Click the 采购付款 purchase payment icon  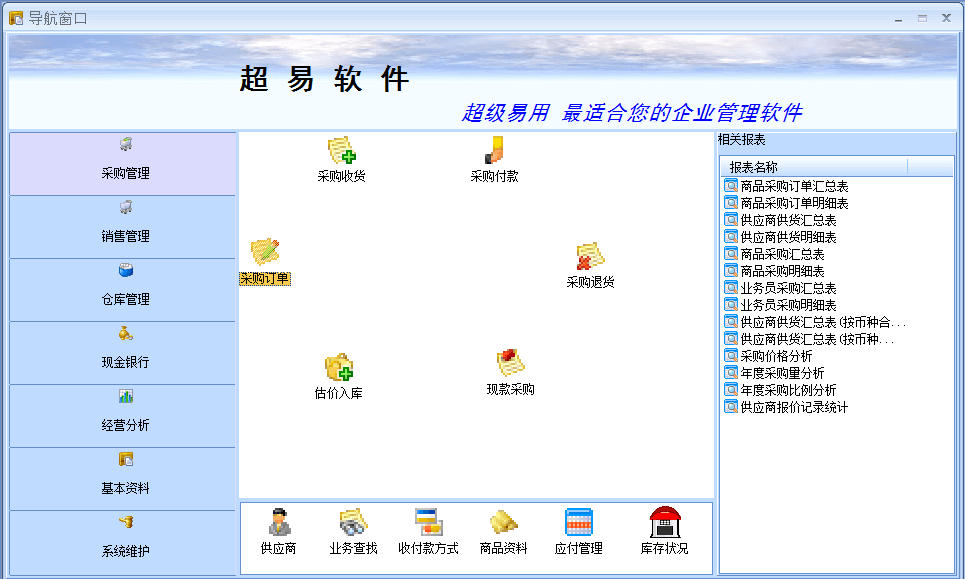point(494,152)
